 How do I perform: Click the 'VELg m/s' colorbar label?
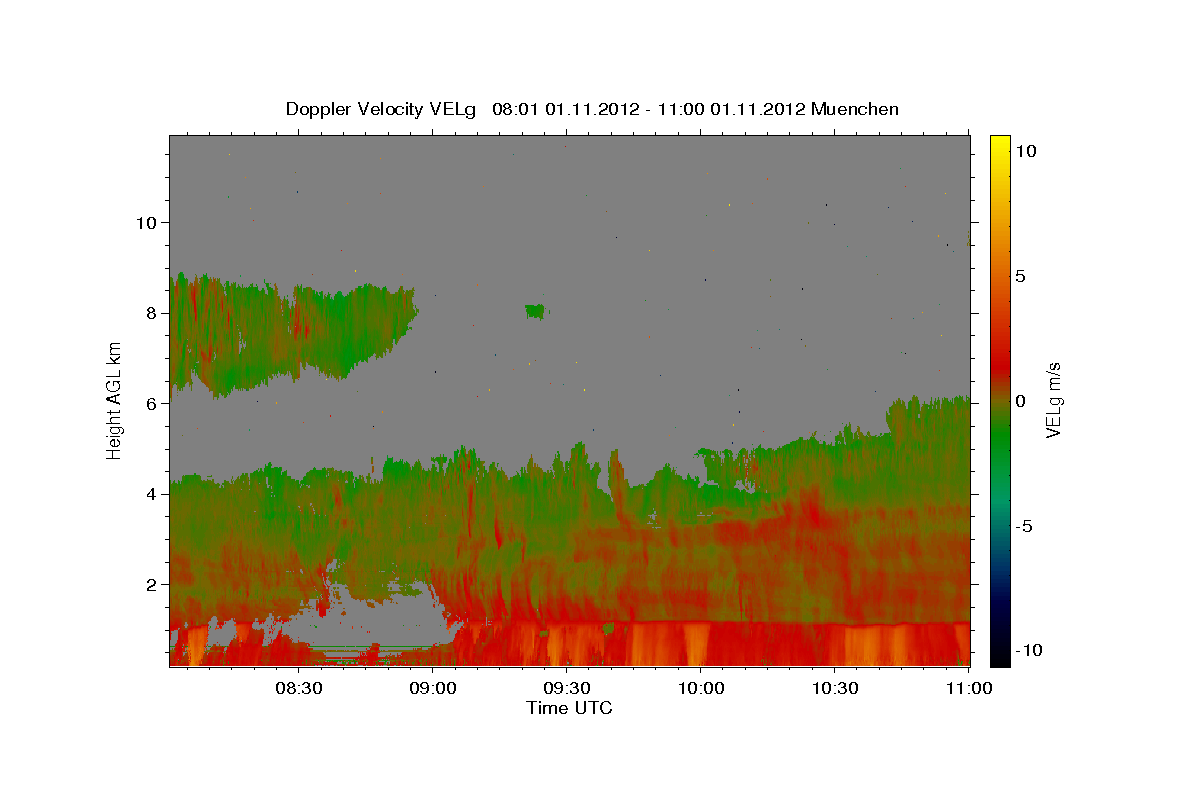click(x=1053, y=400)
